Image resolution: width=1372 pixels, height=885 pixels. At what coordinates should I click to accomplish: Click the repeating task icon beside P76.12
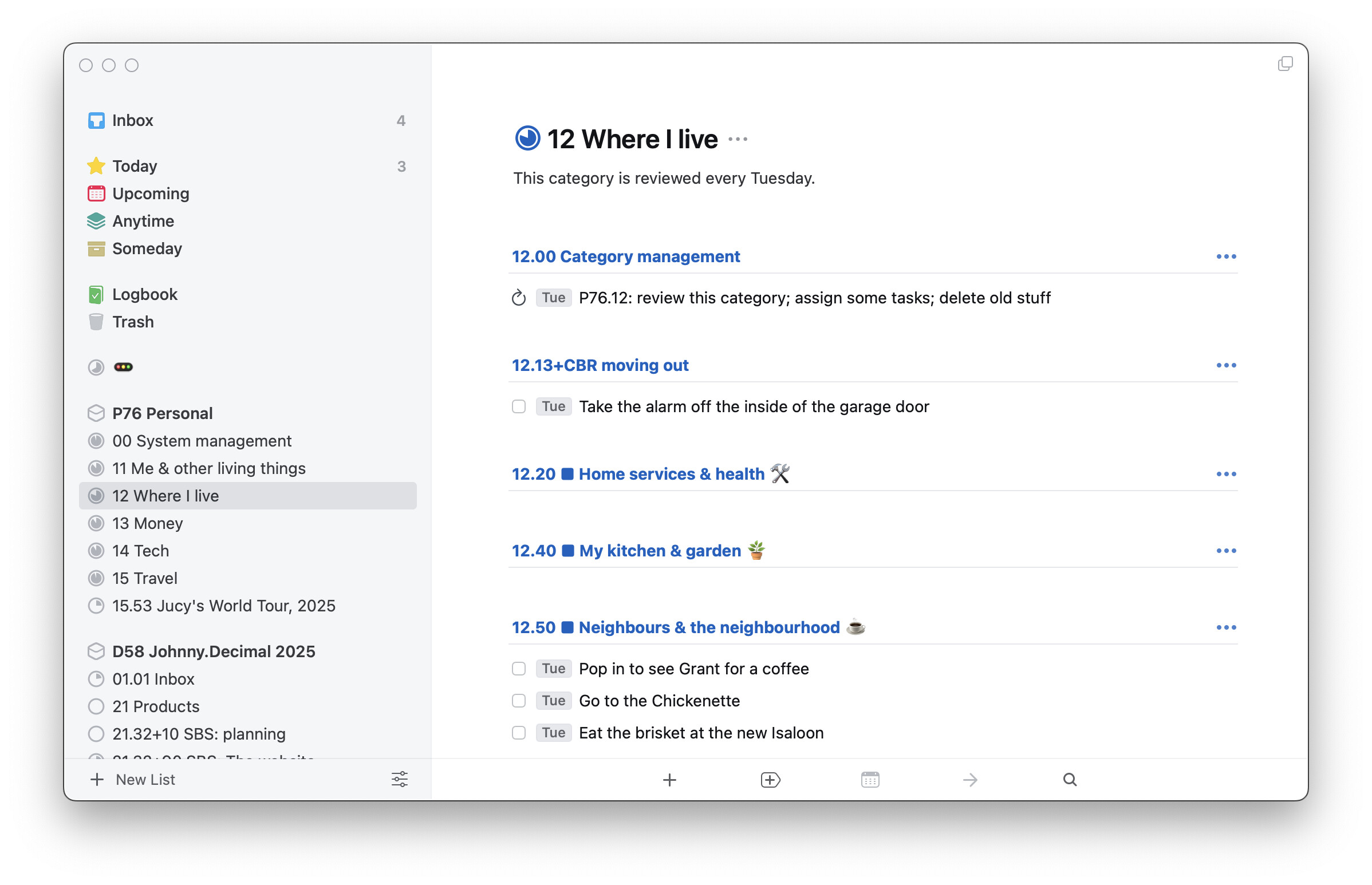pos(518,298)
